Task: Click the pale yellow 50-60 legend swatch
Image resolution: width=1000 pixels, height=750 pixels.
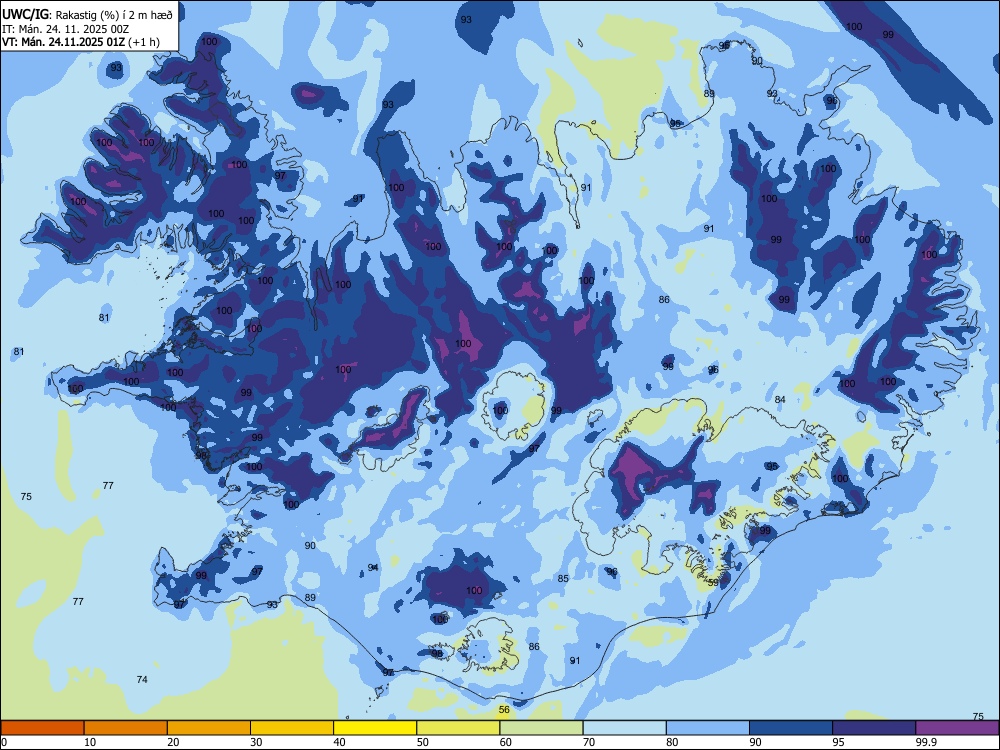Action: (x=458, y=728)
